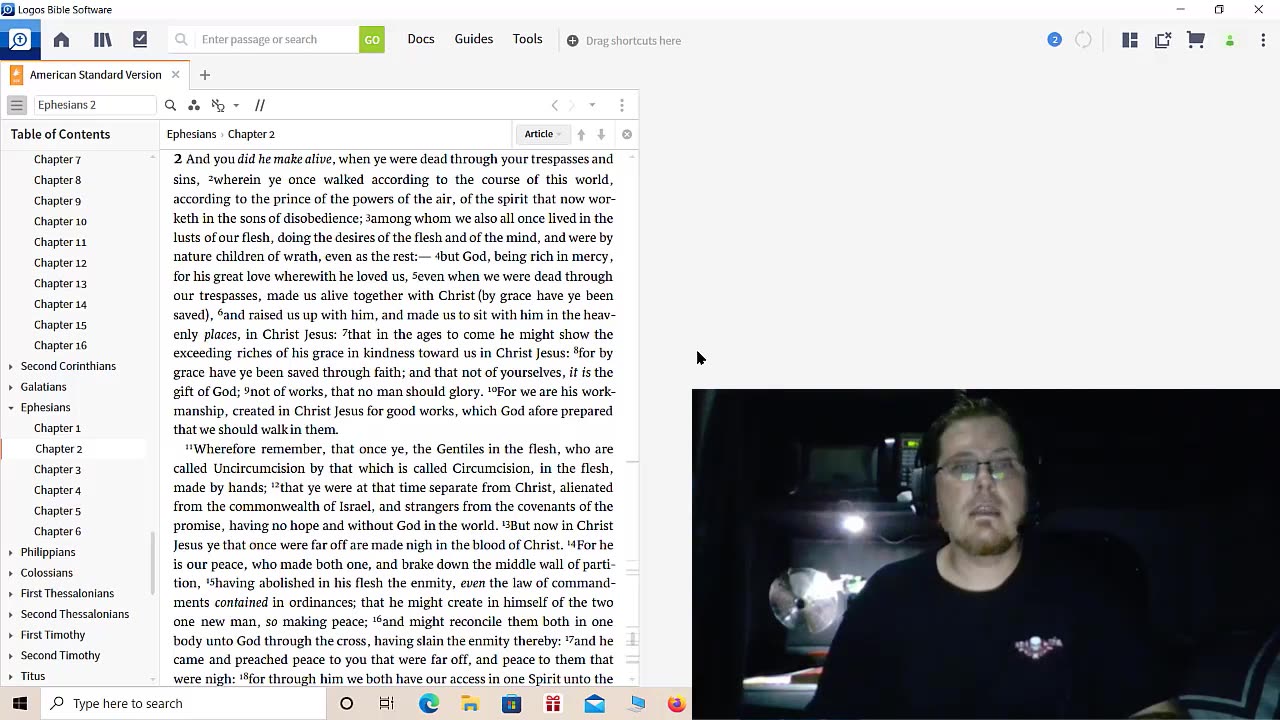Image resolution: width=1280 pixels, height=720 pixels.
Task: Open the store shopping cart icon
Action: click(x=1196, y=40)
